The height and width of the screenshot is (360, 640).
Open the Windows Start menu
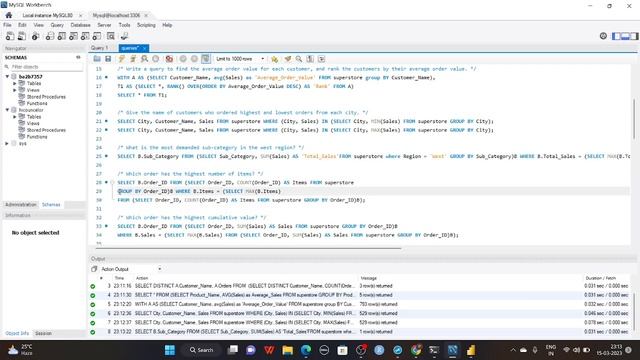coord(170,350)
